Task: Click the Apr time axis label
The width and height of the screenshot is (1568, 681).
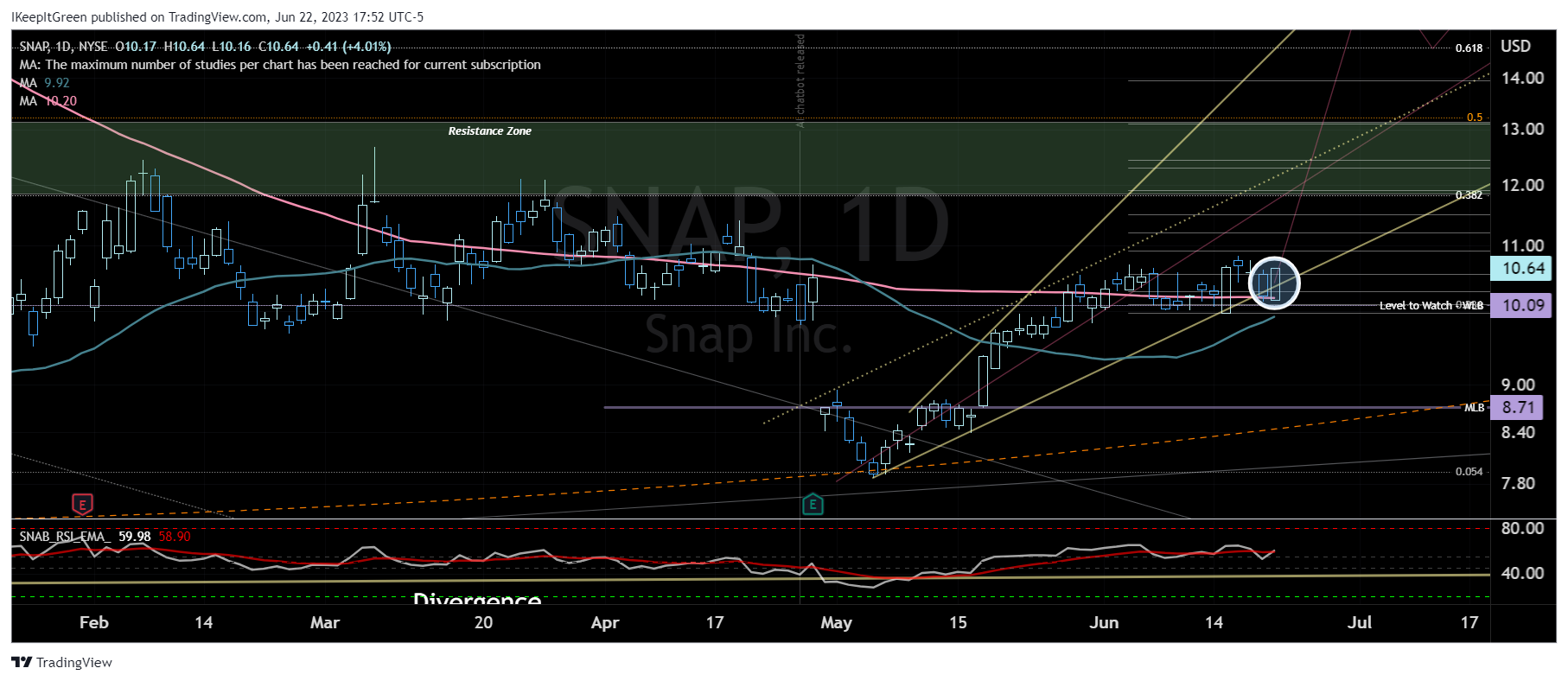Action: pyautogui.click(x=605, y=622)
